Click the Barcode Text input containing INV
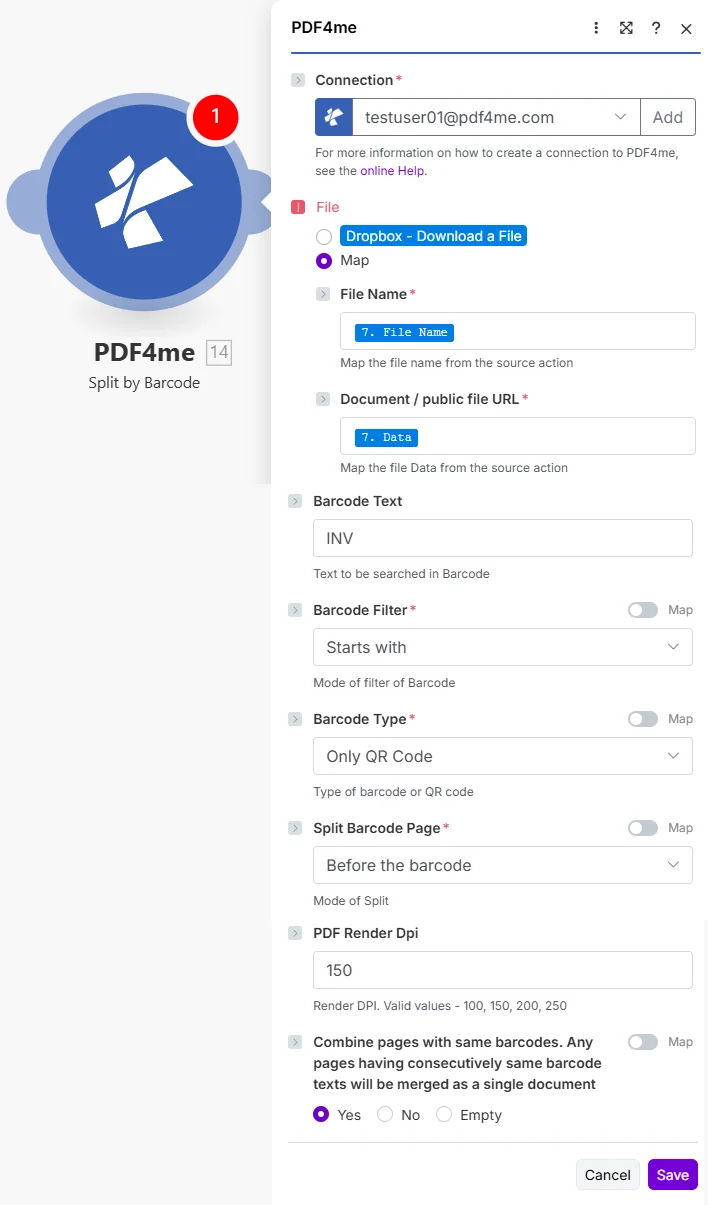Image resolution: width=708 pixels, height=1205 pixels. pos(503,538)
